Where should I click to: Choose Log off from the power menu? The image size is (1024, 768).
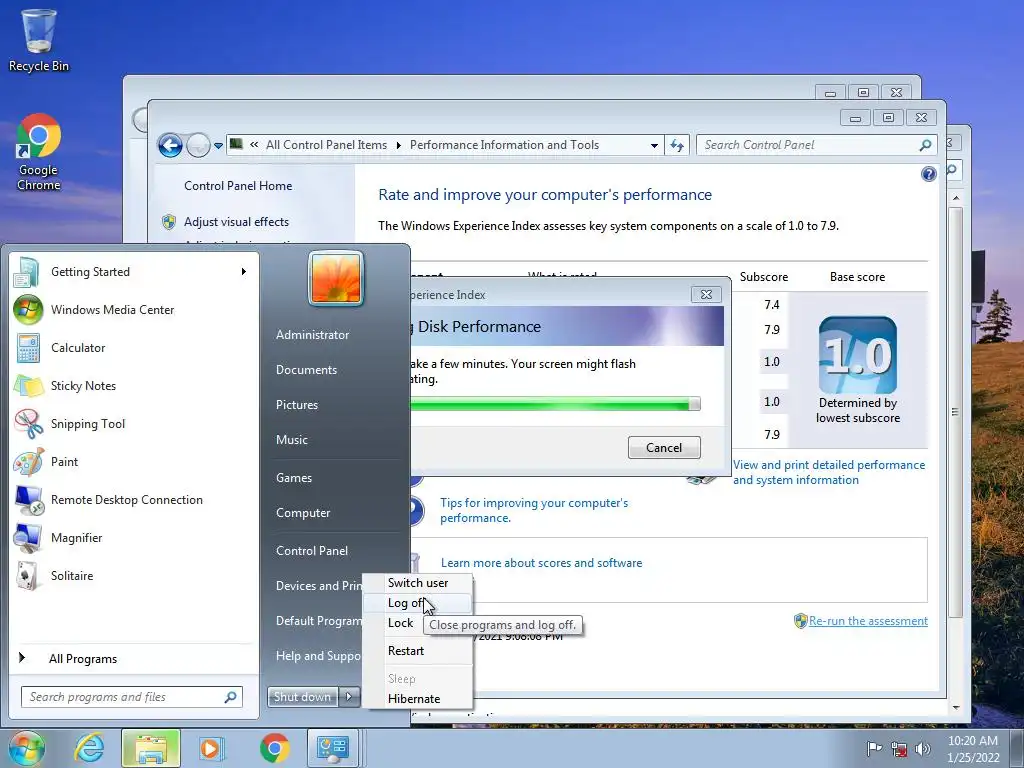click(x=418, y=603)
